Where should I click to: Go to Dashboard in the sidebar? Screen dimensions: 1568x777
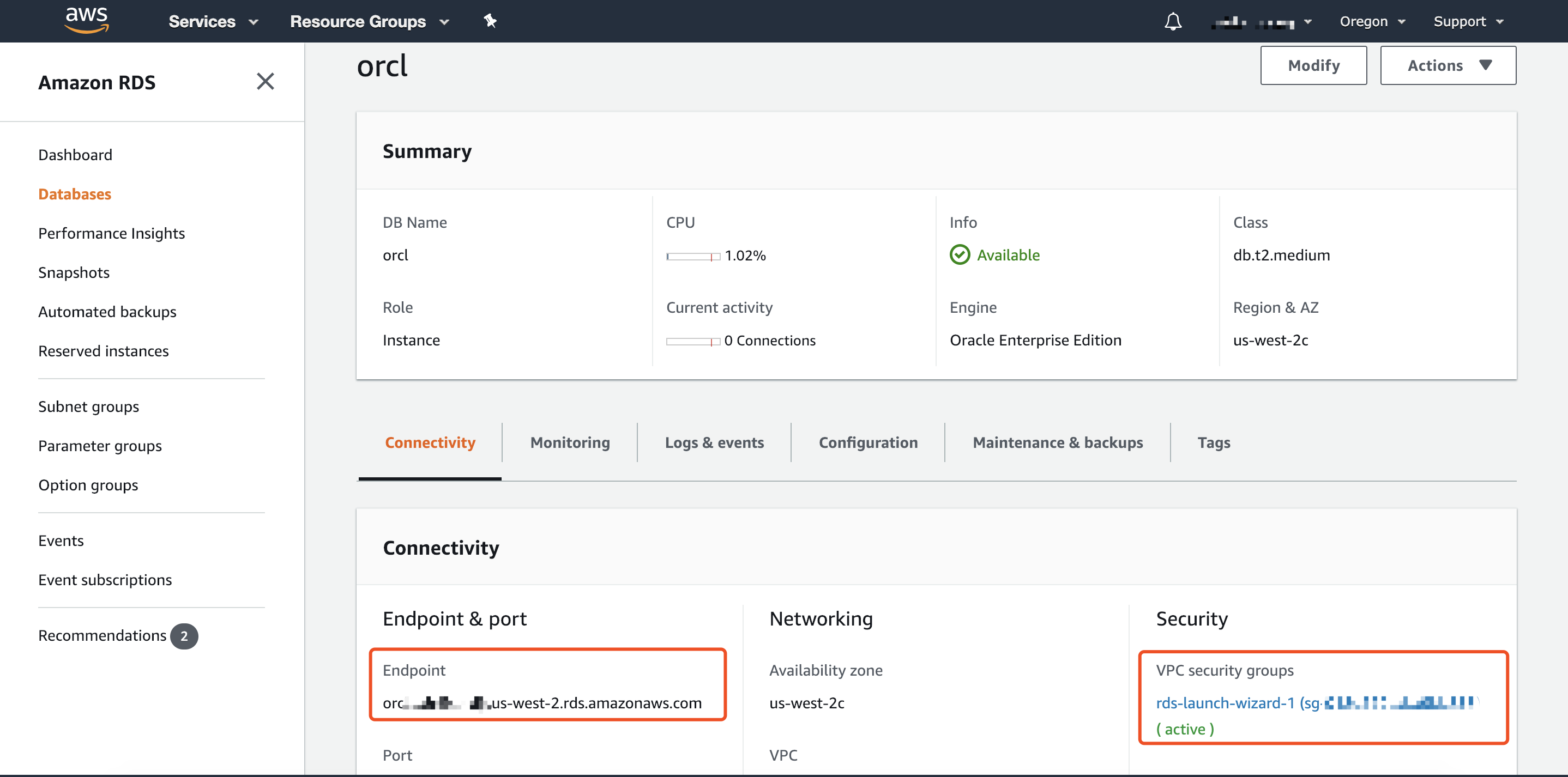[75, 155]
